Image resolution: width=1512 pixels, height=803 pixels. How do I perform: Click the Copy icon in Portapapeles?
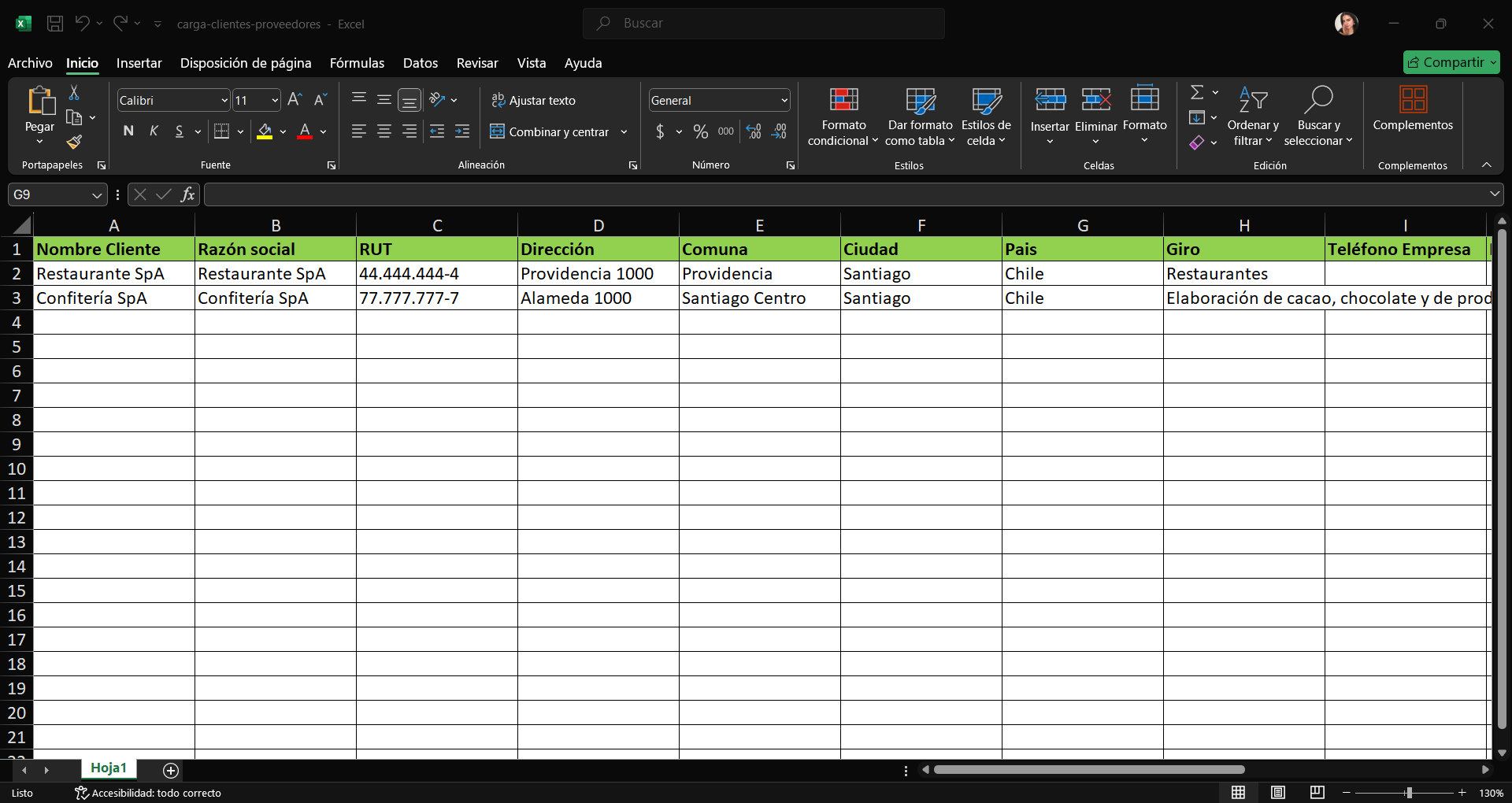[x=74, y=117]
